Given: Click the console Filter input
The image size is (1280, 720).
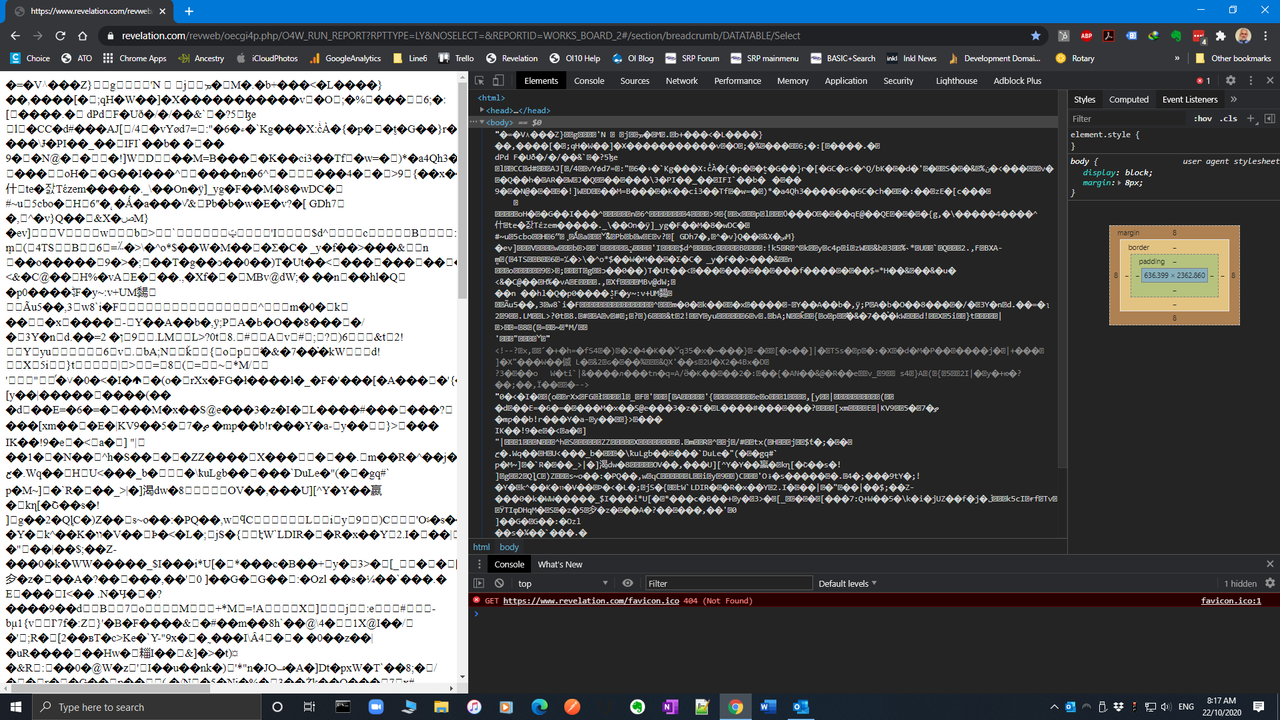Looking at the screenshot, I should (728, 583).
